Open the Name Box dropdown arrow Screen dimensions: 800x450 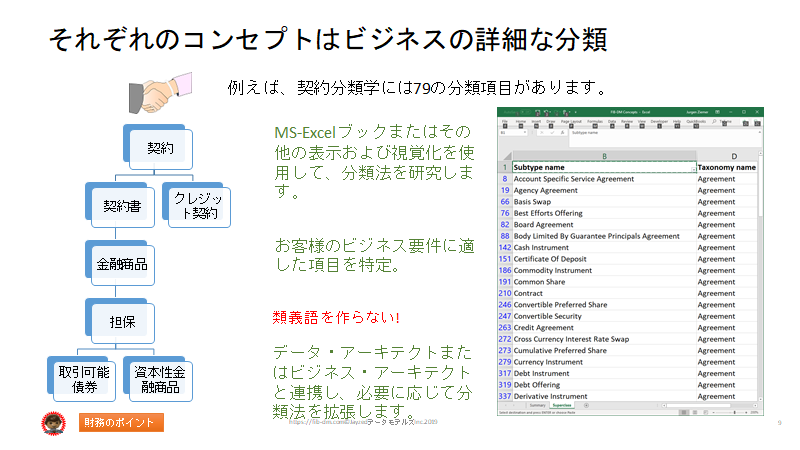[x=524, y=133]
